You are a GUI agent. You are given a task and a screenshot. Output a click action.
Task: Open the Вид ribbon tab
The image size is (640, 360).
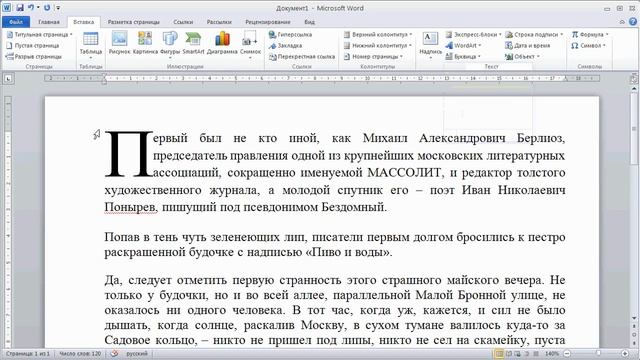(309, 22)
